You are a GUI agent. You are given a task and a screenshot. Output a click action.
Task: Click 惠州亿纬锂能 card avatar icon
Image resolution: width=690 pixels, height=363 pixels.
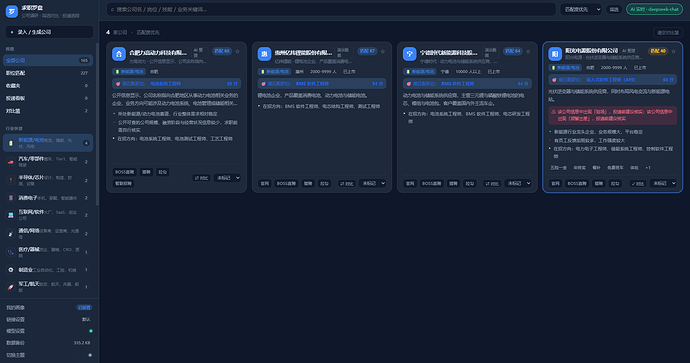(x=264, y=54)
